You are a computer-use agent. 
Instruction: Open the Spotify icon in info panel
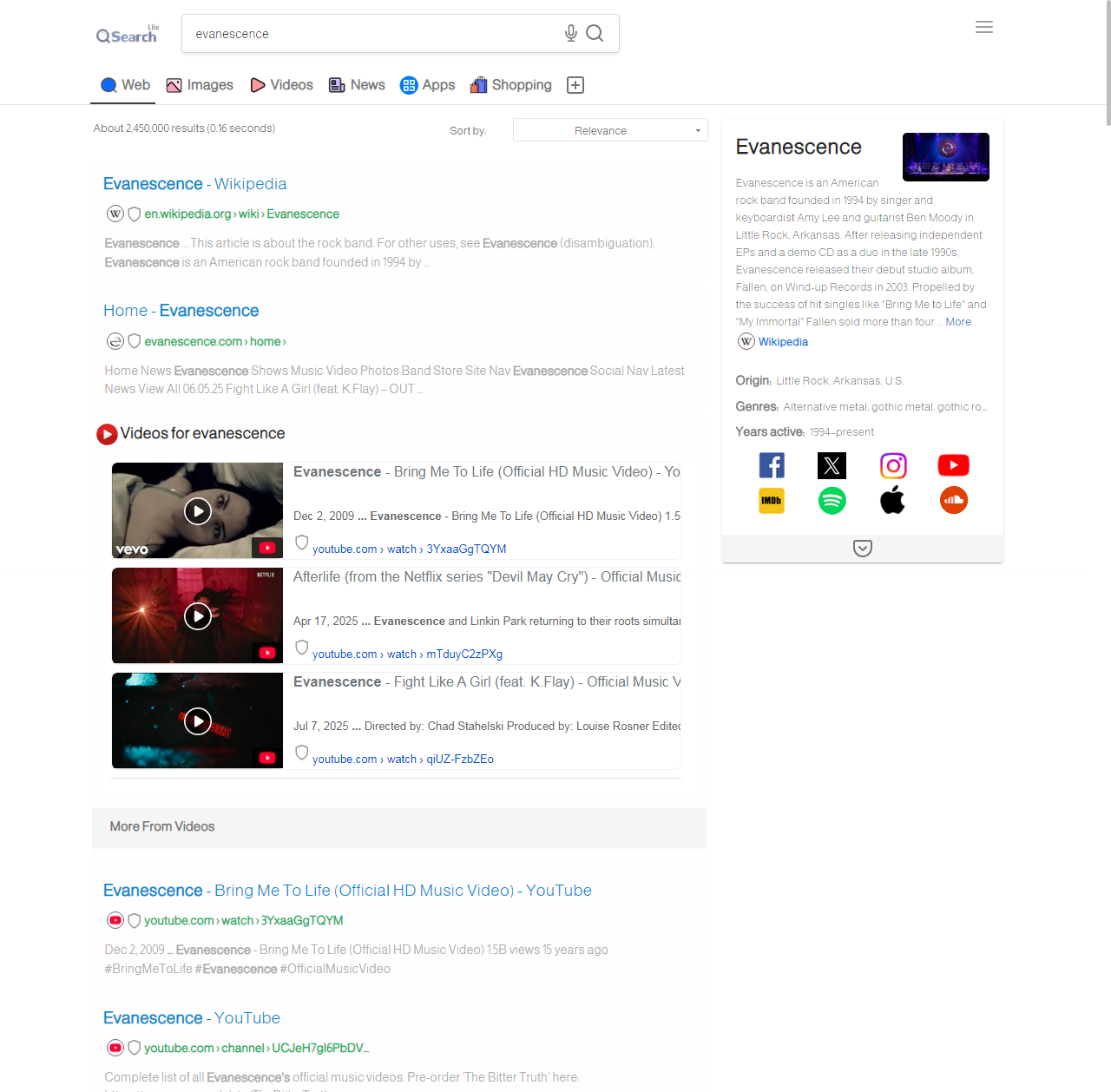point(832,501)
